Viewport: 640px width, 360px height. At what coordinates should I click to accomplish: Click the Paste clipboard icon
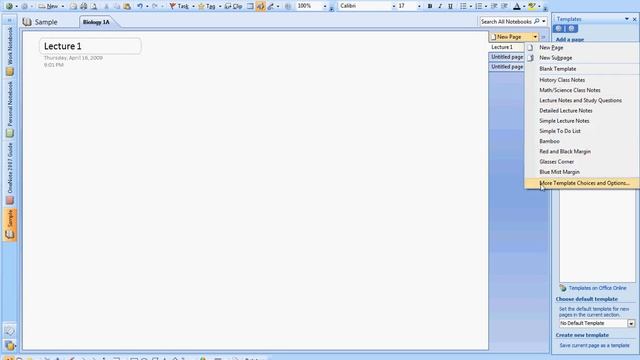(127, 6)
